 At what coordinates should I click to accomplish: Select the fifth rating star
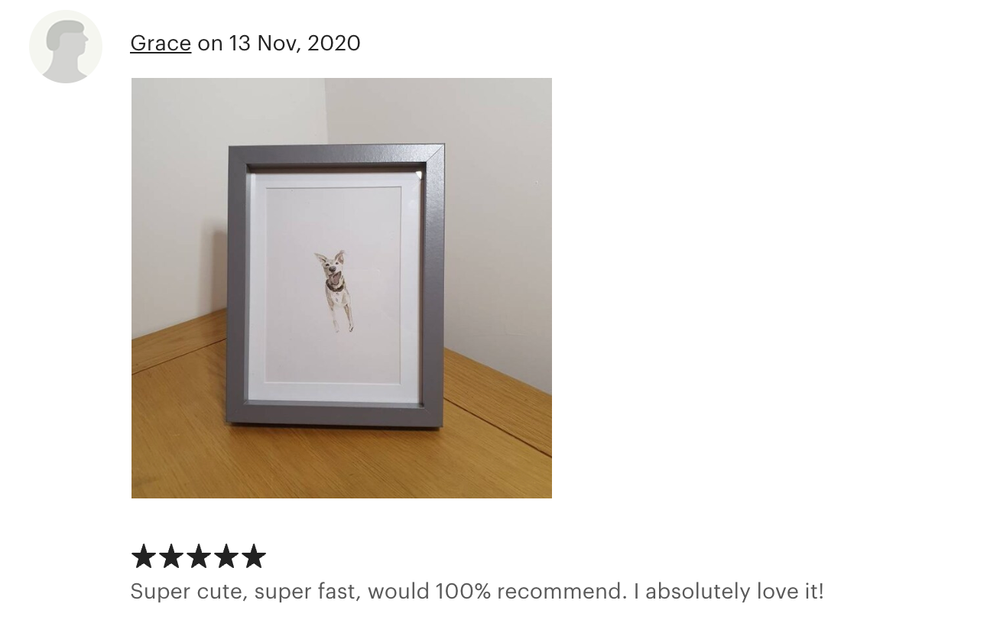coord(254,556)
